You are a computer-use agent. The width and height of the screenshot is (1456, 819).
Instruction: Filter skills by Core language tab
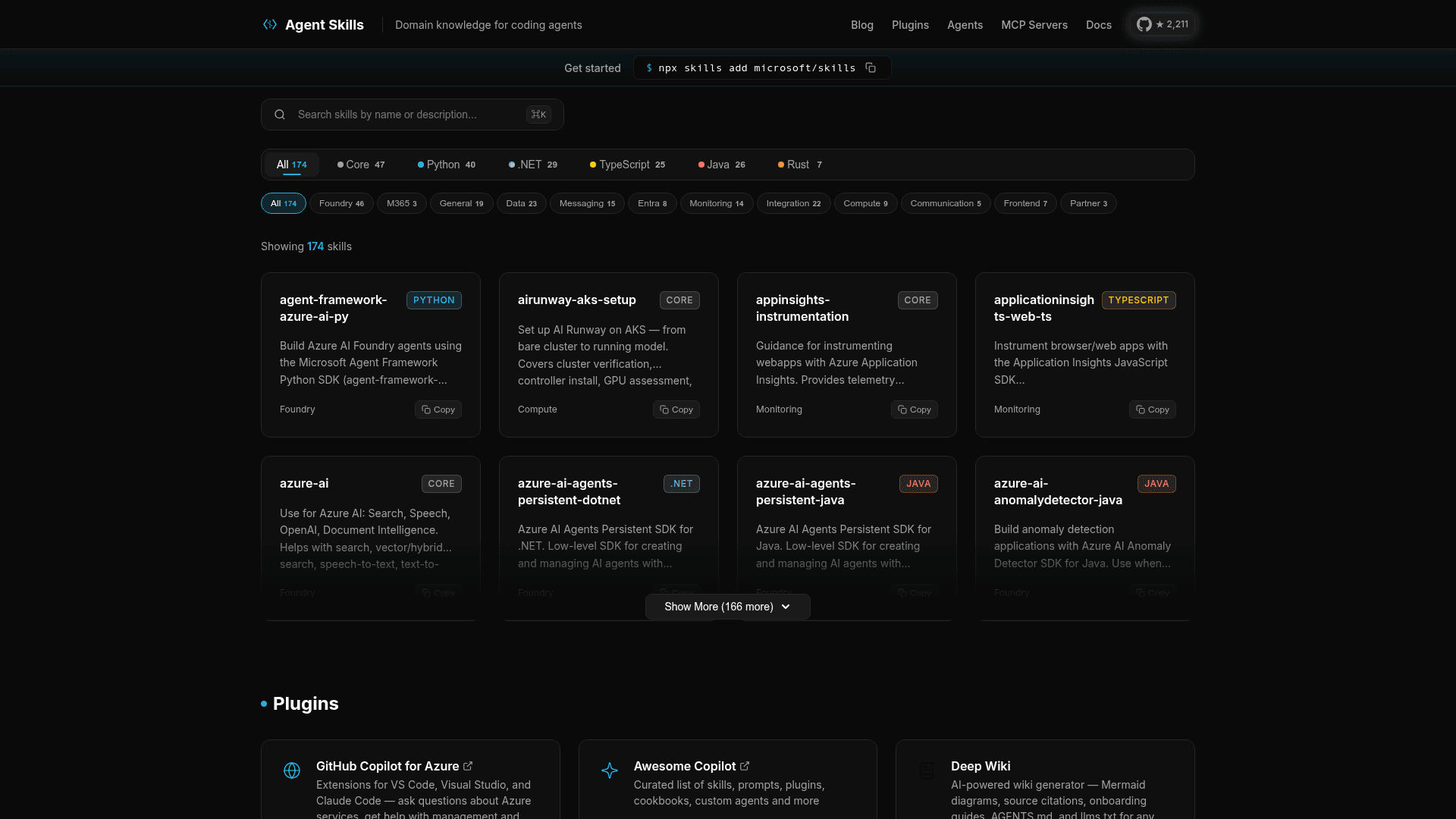pyautogui.click(x=361, y=165)
